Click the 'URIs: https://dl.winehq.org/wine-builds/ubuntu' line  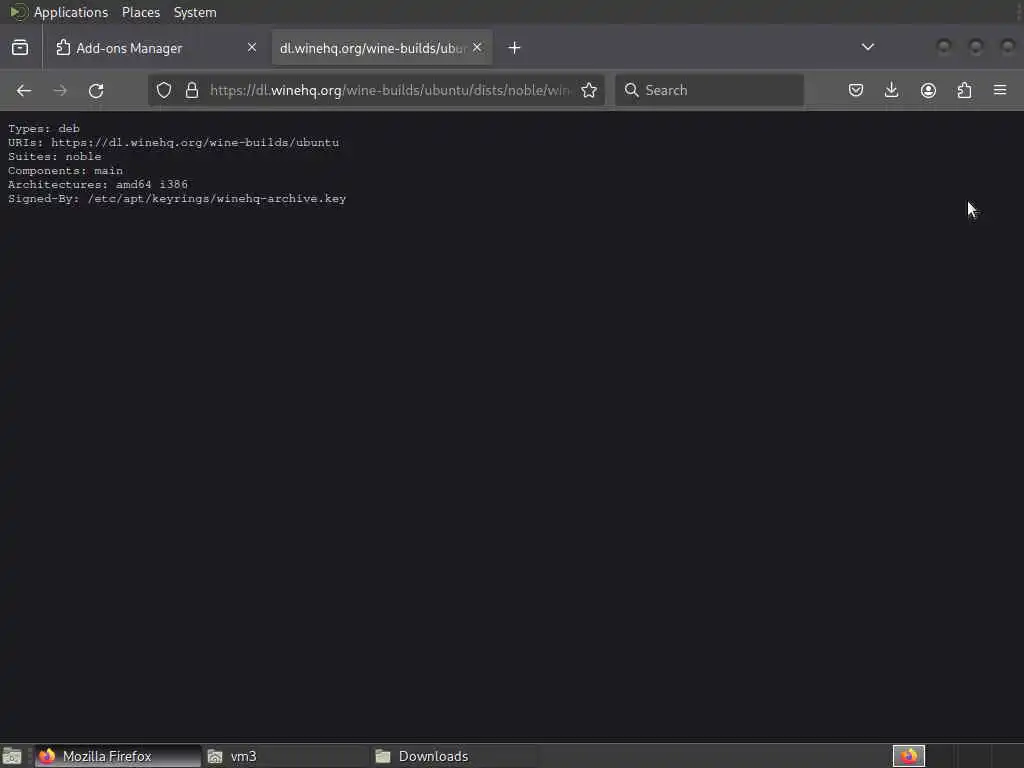click(174, 142)
